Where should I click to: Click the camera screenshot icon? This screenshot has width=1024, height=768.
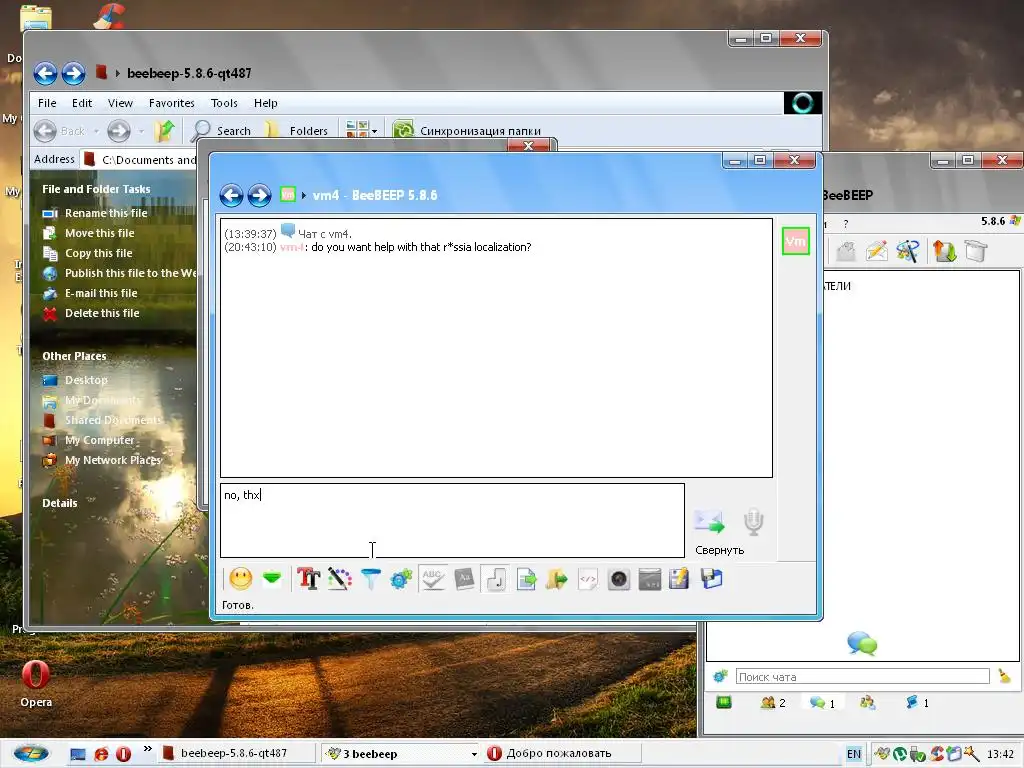click(618, 579)
